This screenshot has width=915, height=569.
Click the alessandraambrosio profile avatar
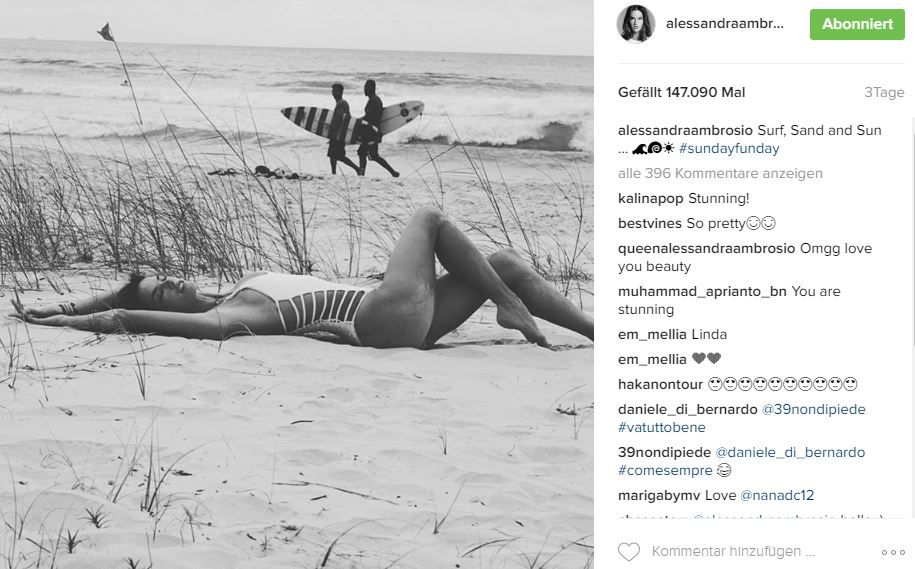click(635, 24)
